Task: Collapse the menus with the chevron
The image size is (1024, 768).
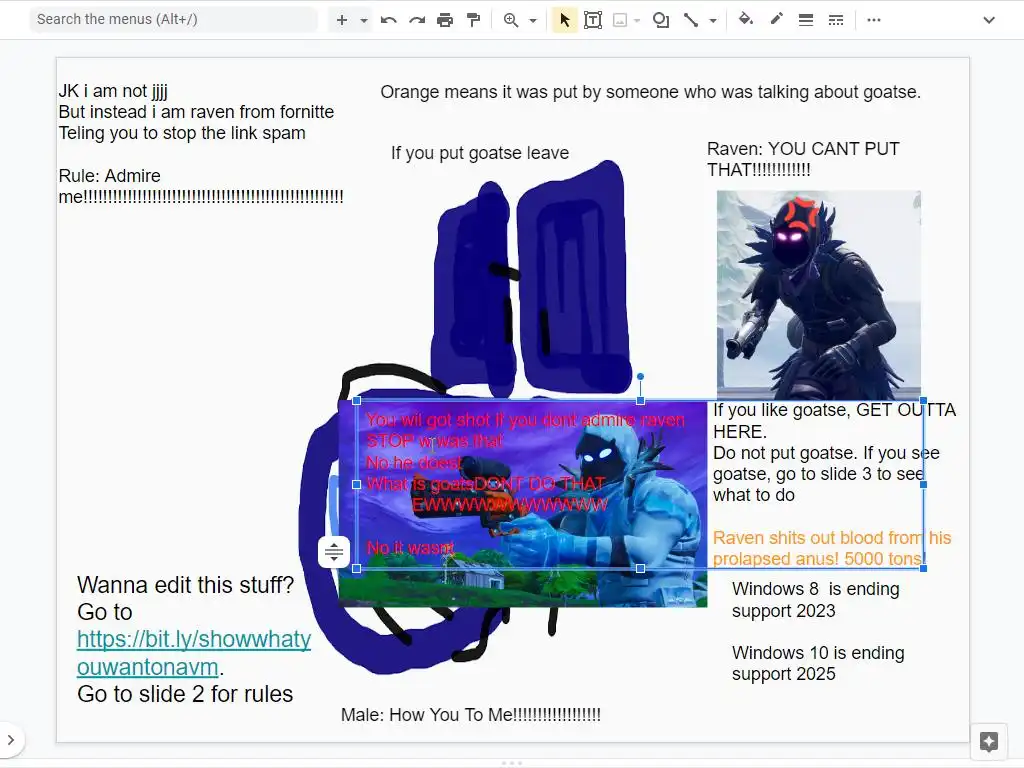Action: pos(989,20)
